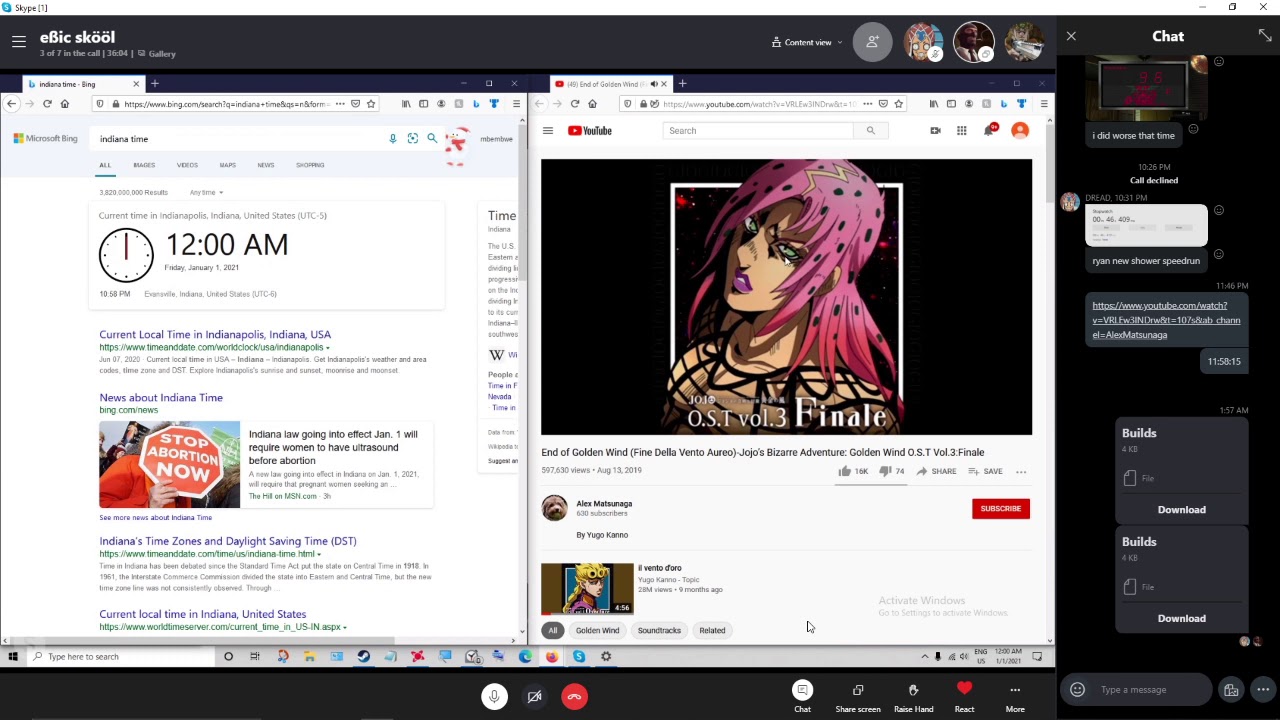Click the YouTube search magnifier button
The height and width of the screenshot is (720, 1280).
click(870, 131)
